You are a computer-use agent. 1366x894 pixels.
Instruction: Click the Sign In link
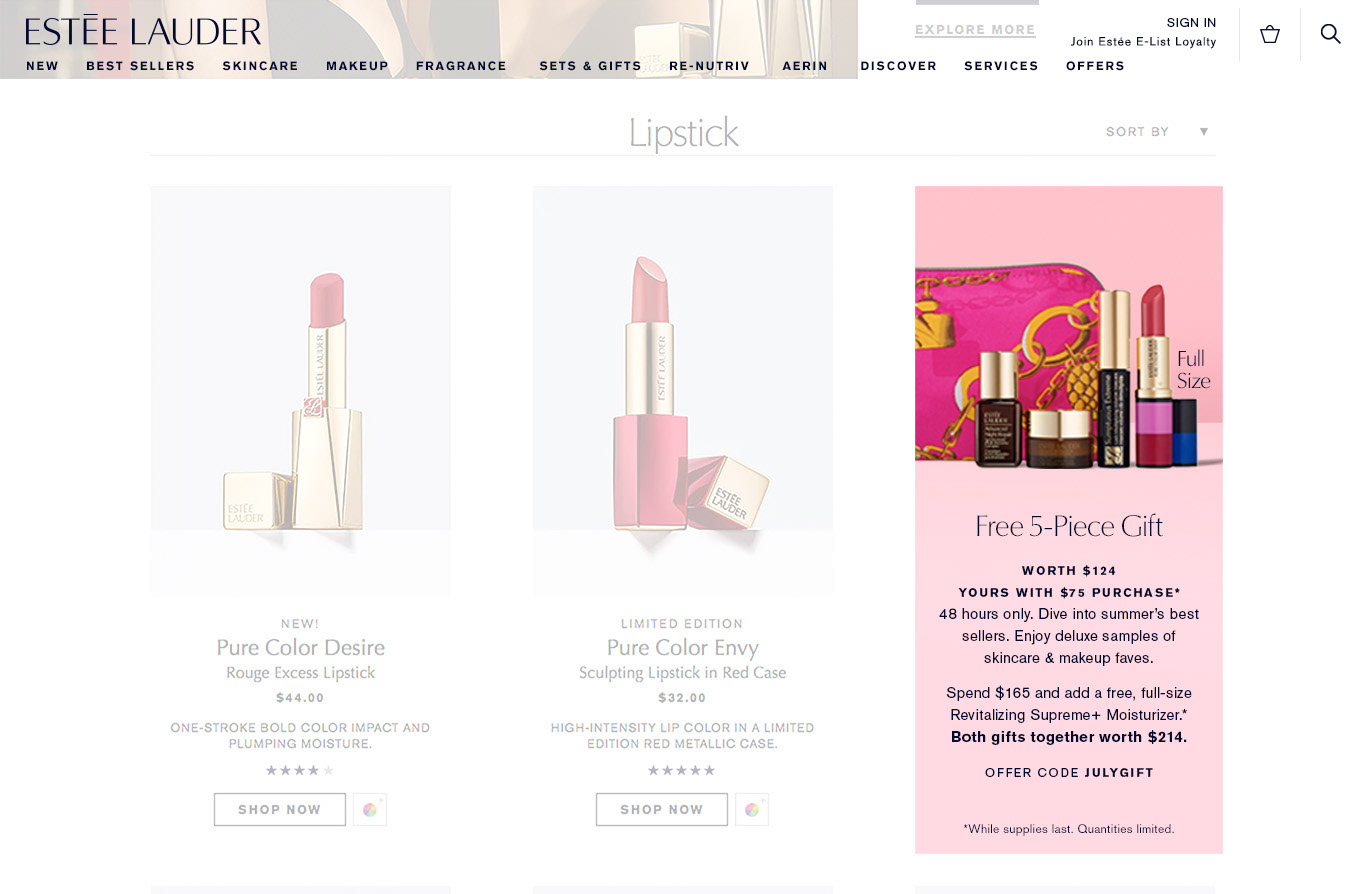[1191, 23]
